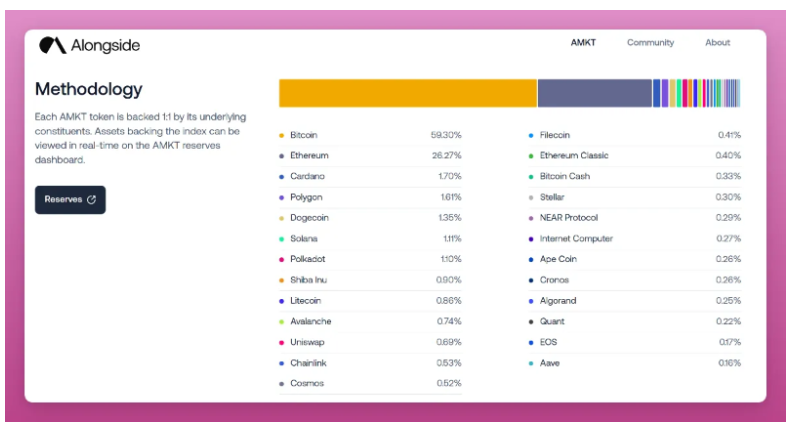Click Quant's 0.22% value
Screen dimensions: 790x428
728,321
